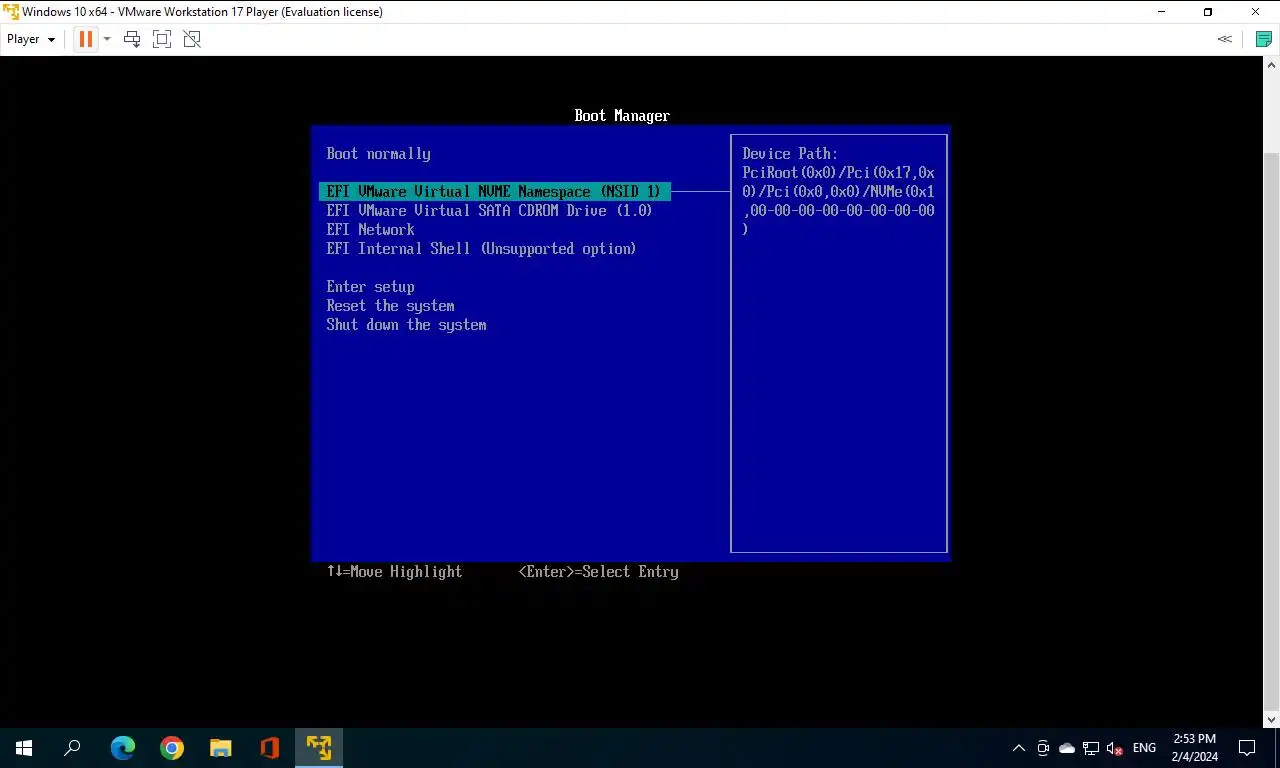Screen dimensions: 1280x768
Task: Enter full screen mode icon
Action: click(x=162, y=39)
